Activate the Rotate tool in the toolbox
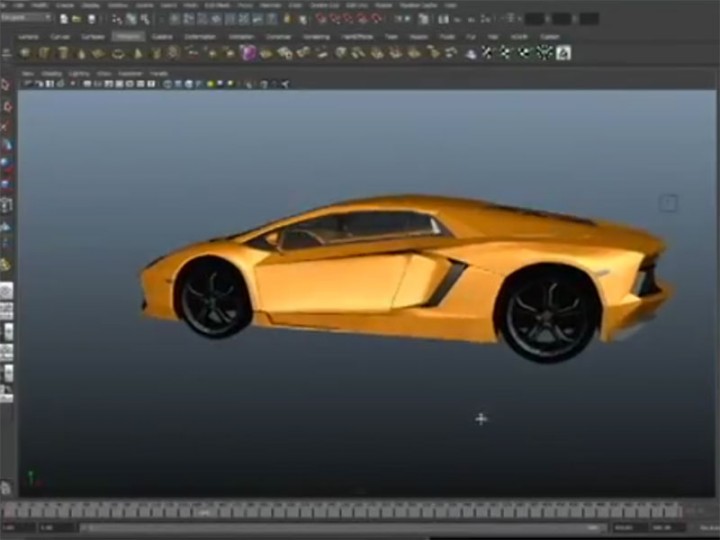 6,164
